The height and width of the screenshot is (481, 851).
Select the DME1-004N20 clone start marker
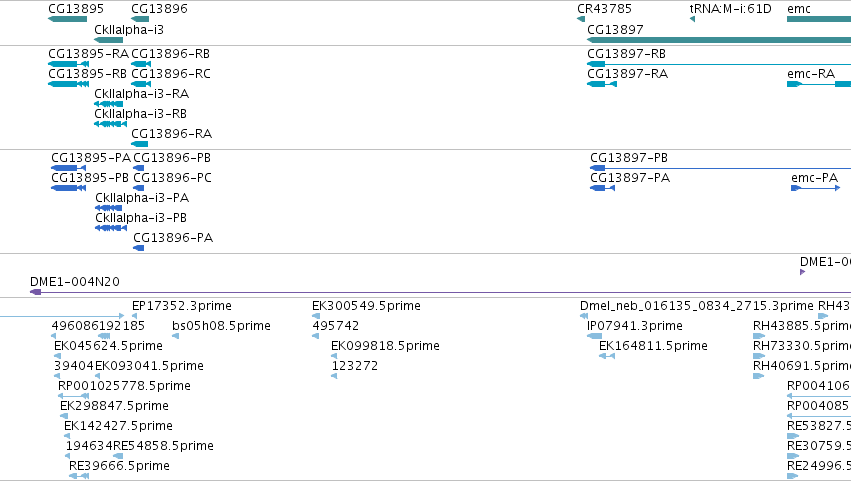click(35, 292)
